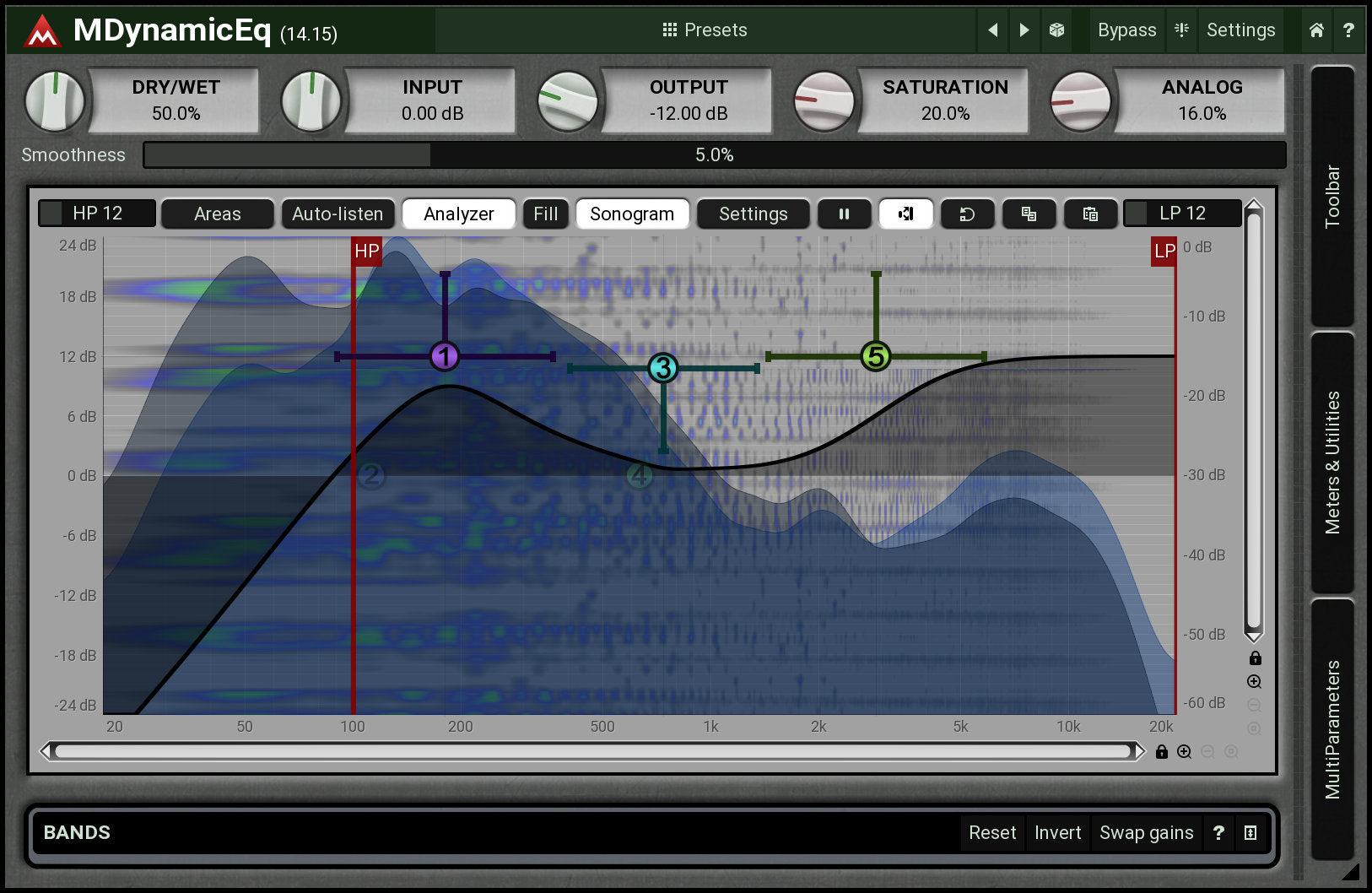The image size is (1372, 893).
Task: Click horizontal zoom-in magnifier below the graph
Action: pos(1185,751)
